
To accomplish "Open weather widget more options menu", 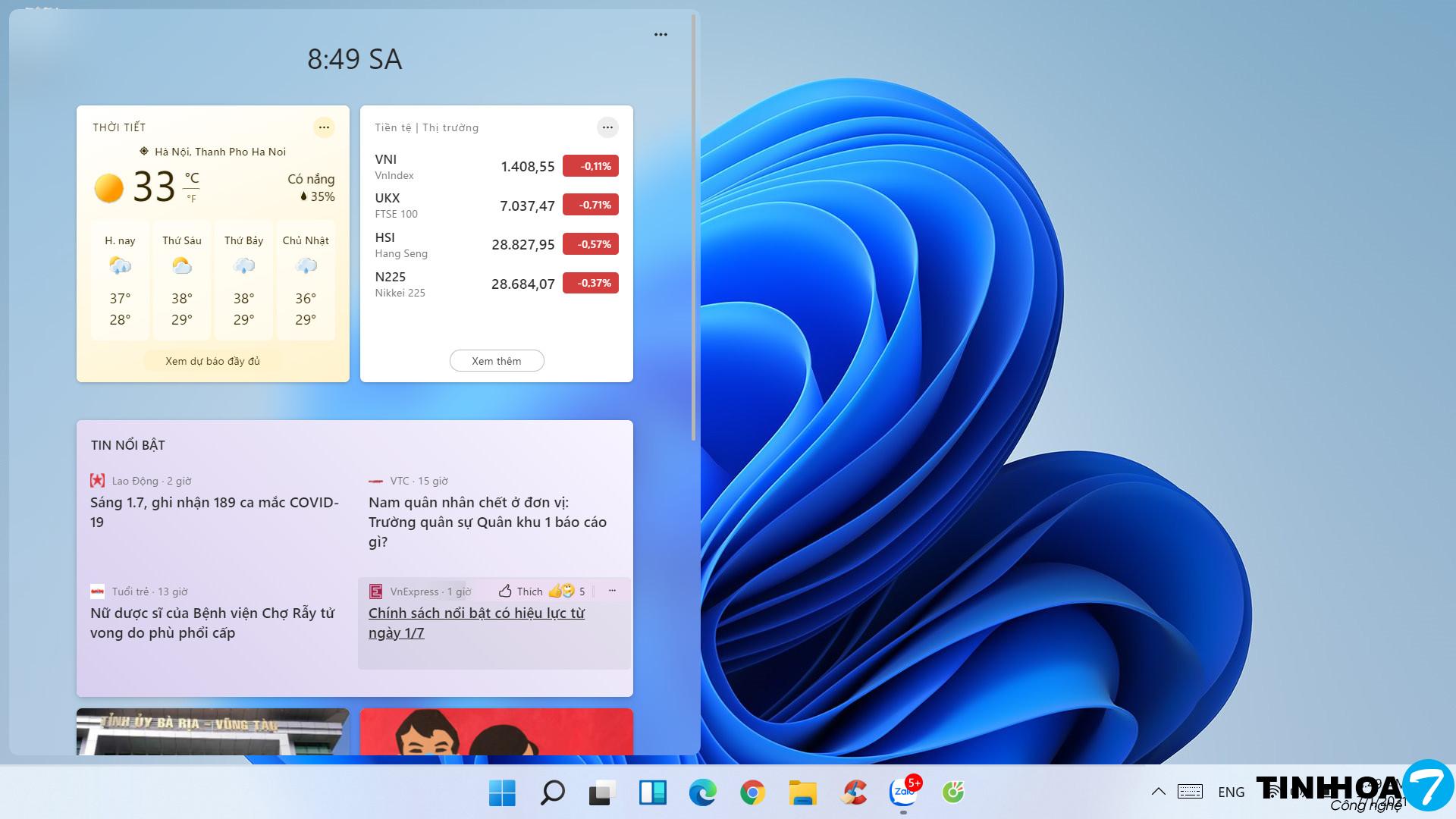I will point(324,127).
